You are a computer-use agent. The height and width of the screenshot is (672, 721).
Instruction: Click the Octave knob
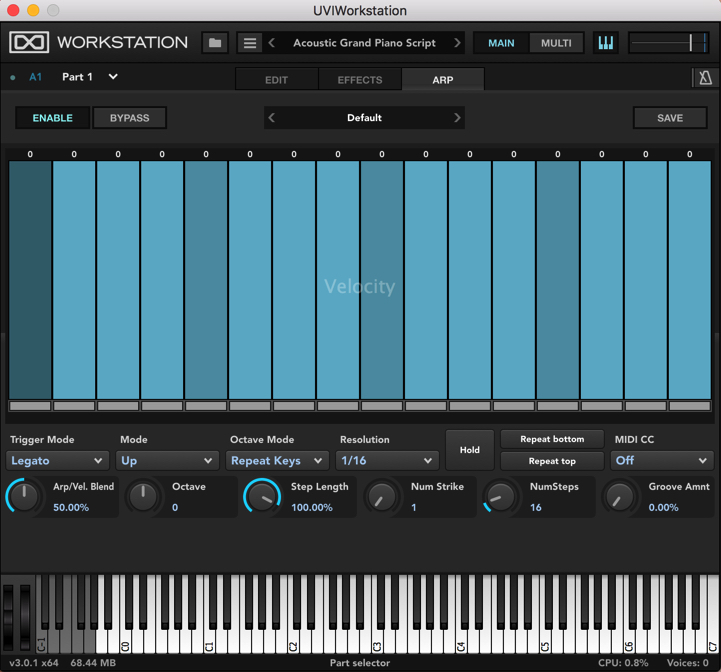click(143, 496)
